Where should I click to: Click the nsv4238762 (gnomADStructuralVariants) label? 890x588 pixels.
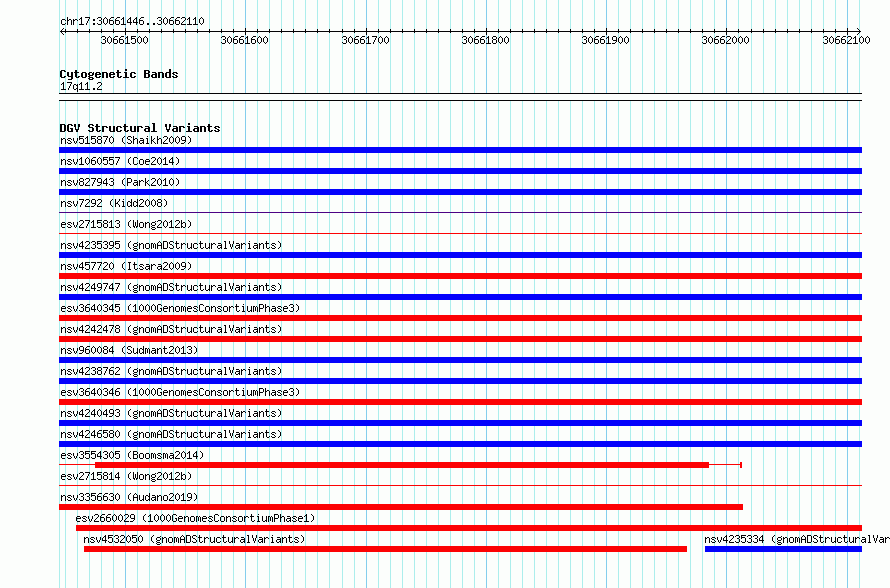click(171, 371)
